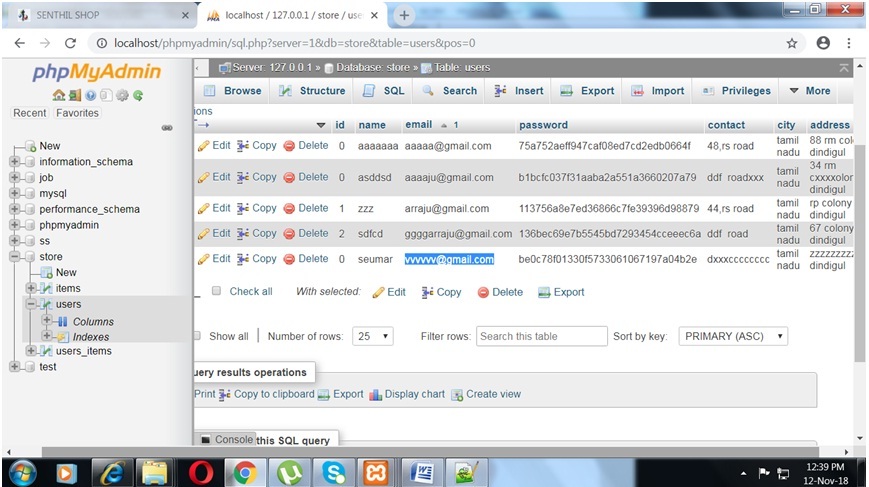Switch to the Structure tab
Viewport: 869px width, 487px height.
(x=312, y=91)
